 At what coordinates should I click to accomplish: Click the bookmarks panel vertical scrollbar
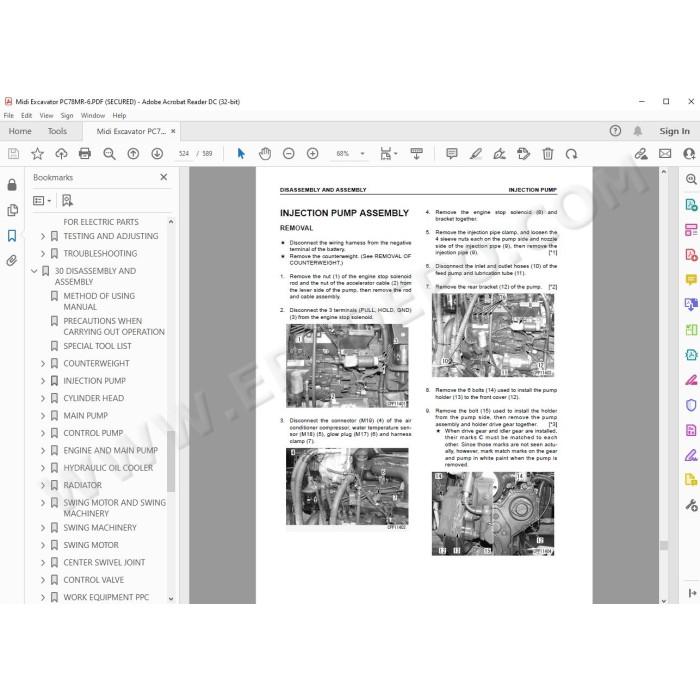171,461
